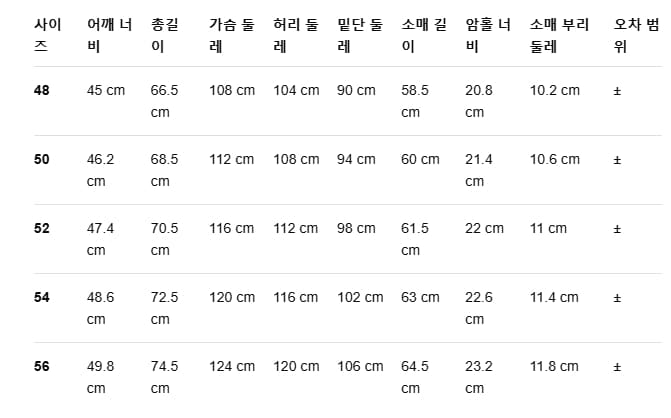The width and height of the screenshot is (671, 418).
Task: Select the size 52 row label
Action: coord(42,228)
